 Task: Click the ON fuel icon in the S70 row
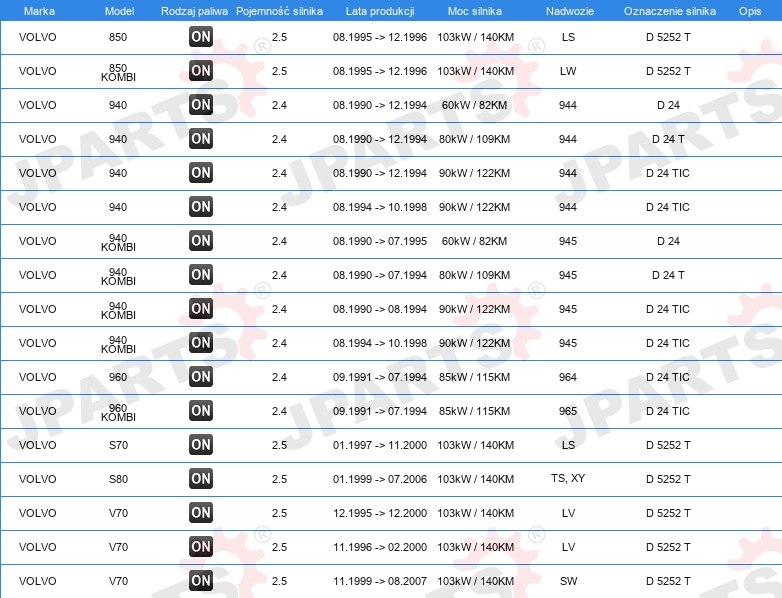click(201, 445)
